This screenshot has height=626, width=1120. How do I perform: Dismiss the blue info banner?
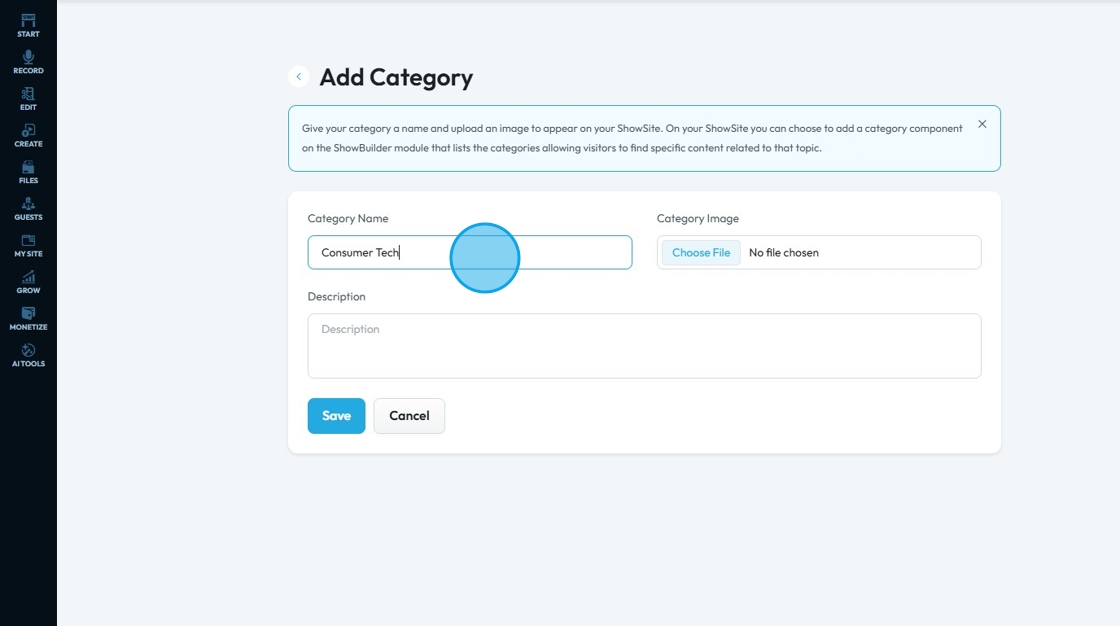point(982,124)
